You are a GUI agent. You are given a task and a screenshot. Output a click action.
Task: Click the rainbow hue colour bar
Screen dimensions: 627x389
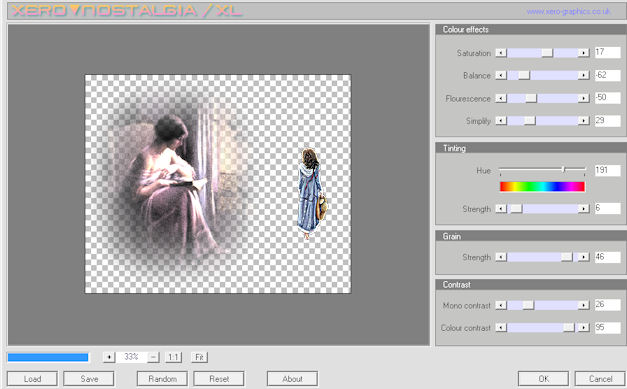542,187
